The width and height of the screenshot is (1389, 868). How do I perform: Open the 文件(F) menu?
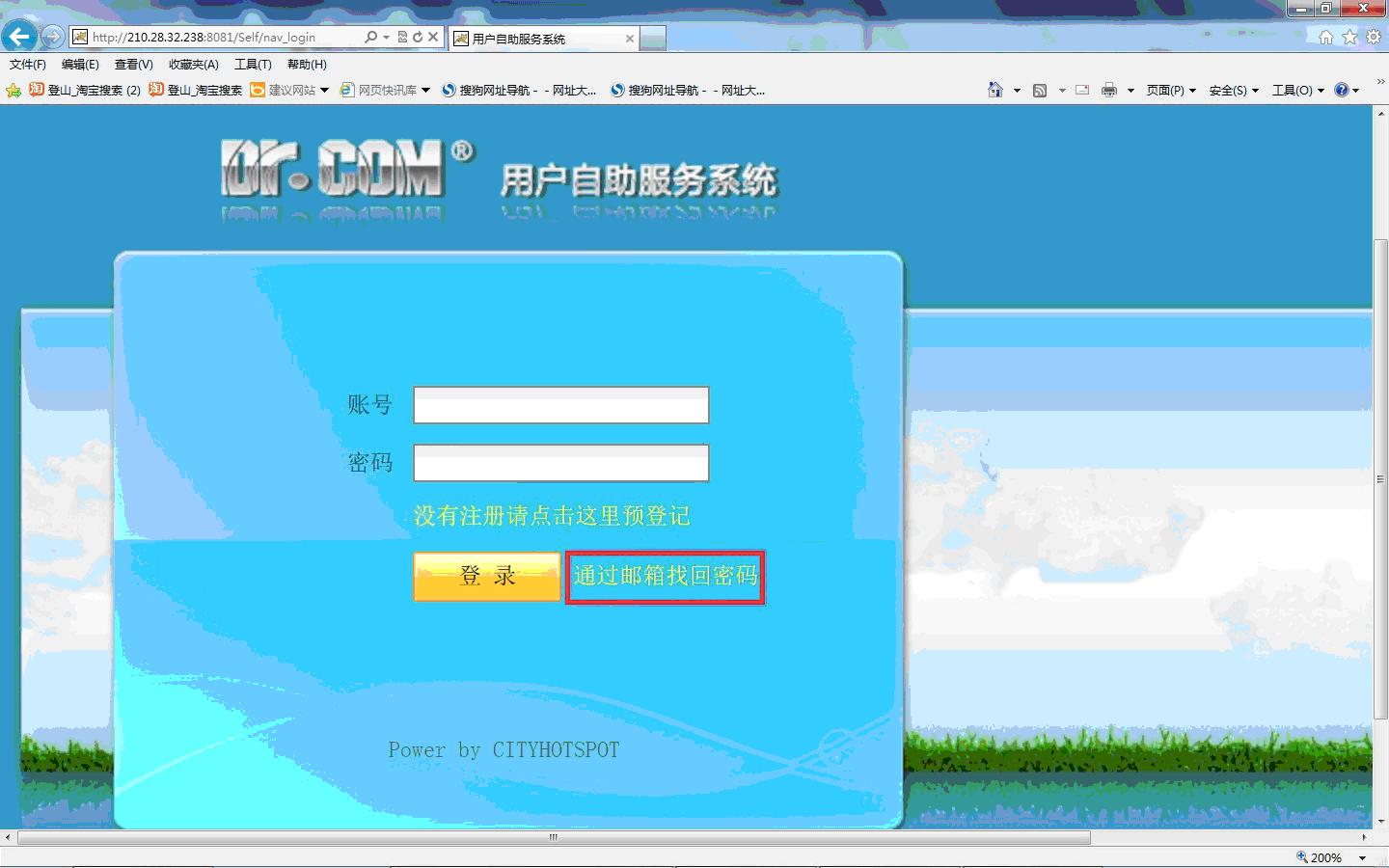(x=27, y=65)
